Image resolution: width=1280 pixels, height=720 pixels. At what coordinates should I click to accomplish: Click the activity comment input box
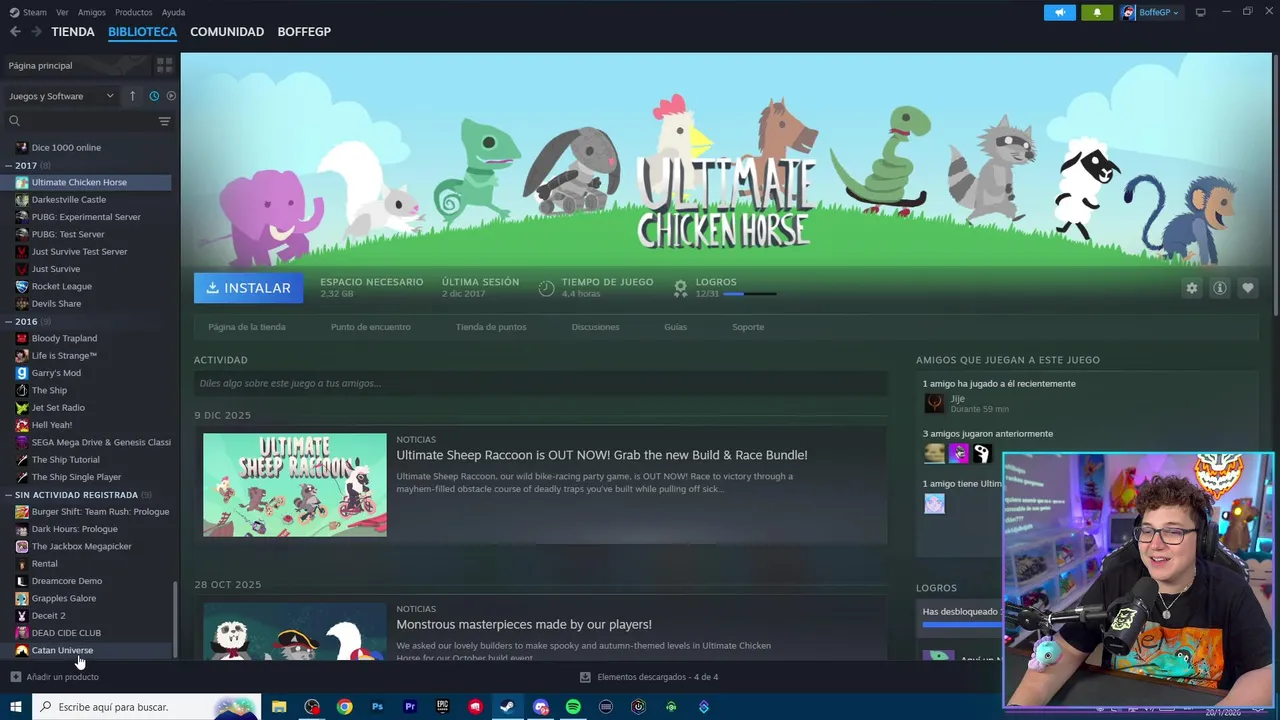point(540,383)
